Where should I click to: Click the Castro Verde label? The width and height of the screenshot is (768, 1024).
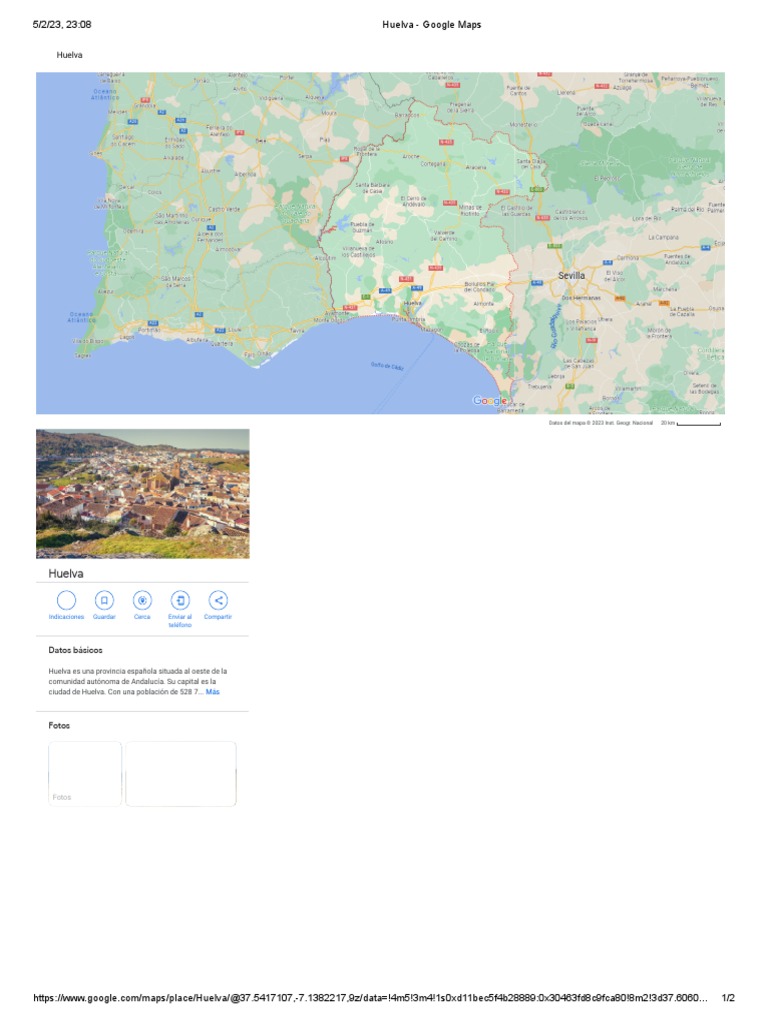(x=224, y=210)
